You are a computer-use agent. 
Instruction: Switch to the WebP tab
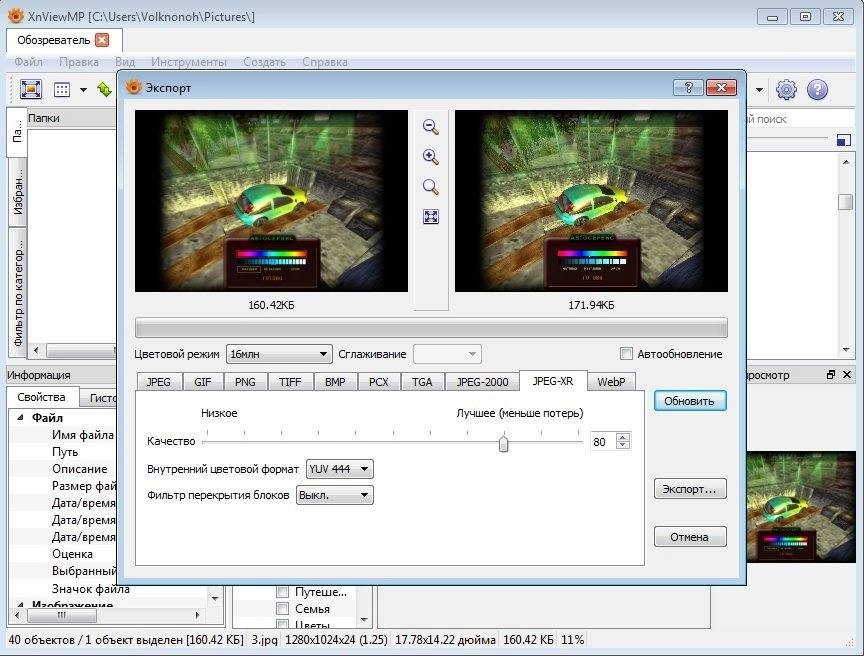[x=611, y=382]
